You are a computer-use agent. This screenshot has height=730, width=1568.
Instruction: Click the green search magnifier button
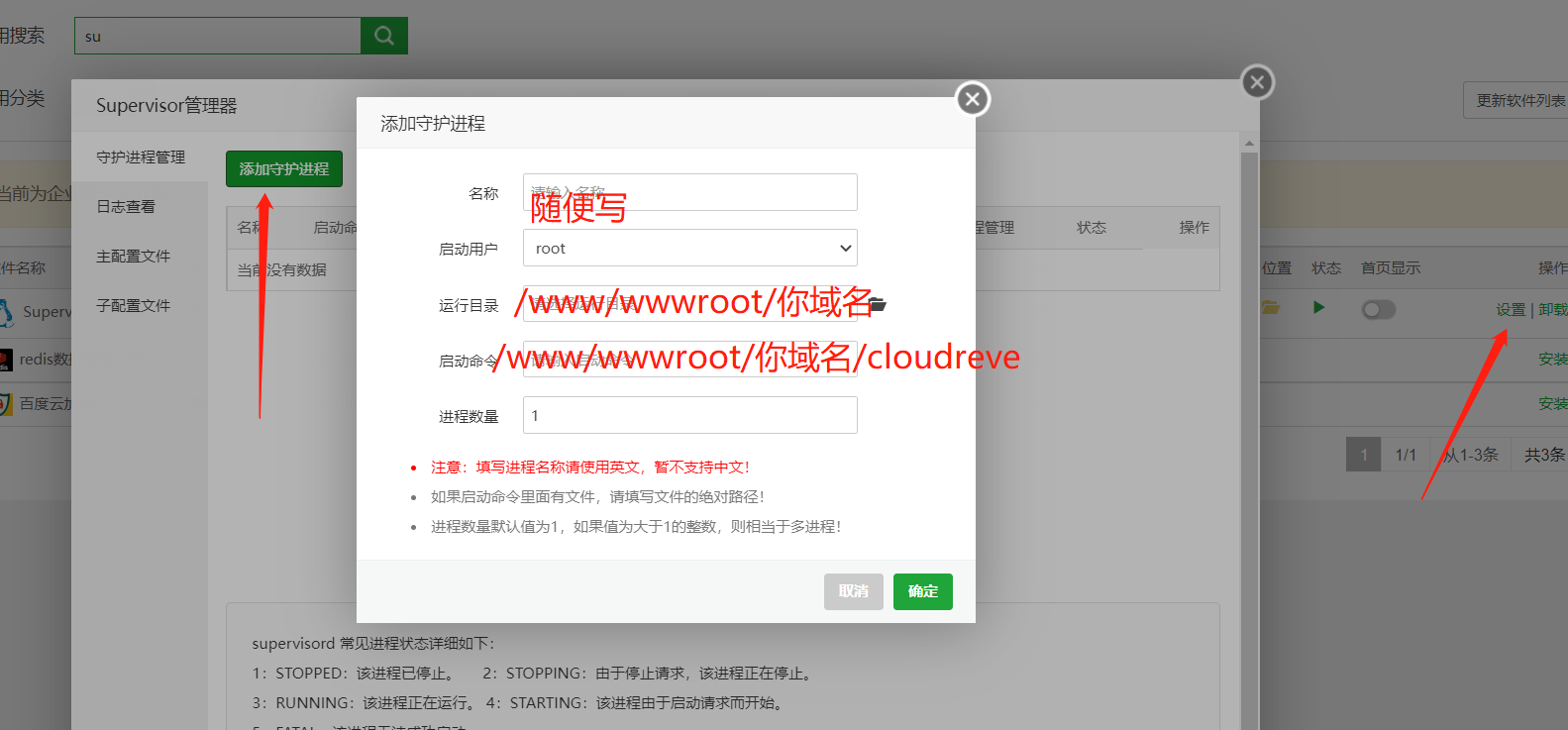(x=384, y=36)
